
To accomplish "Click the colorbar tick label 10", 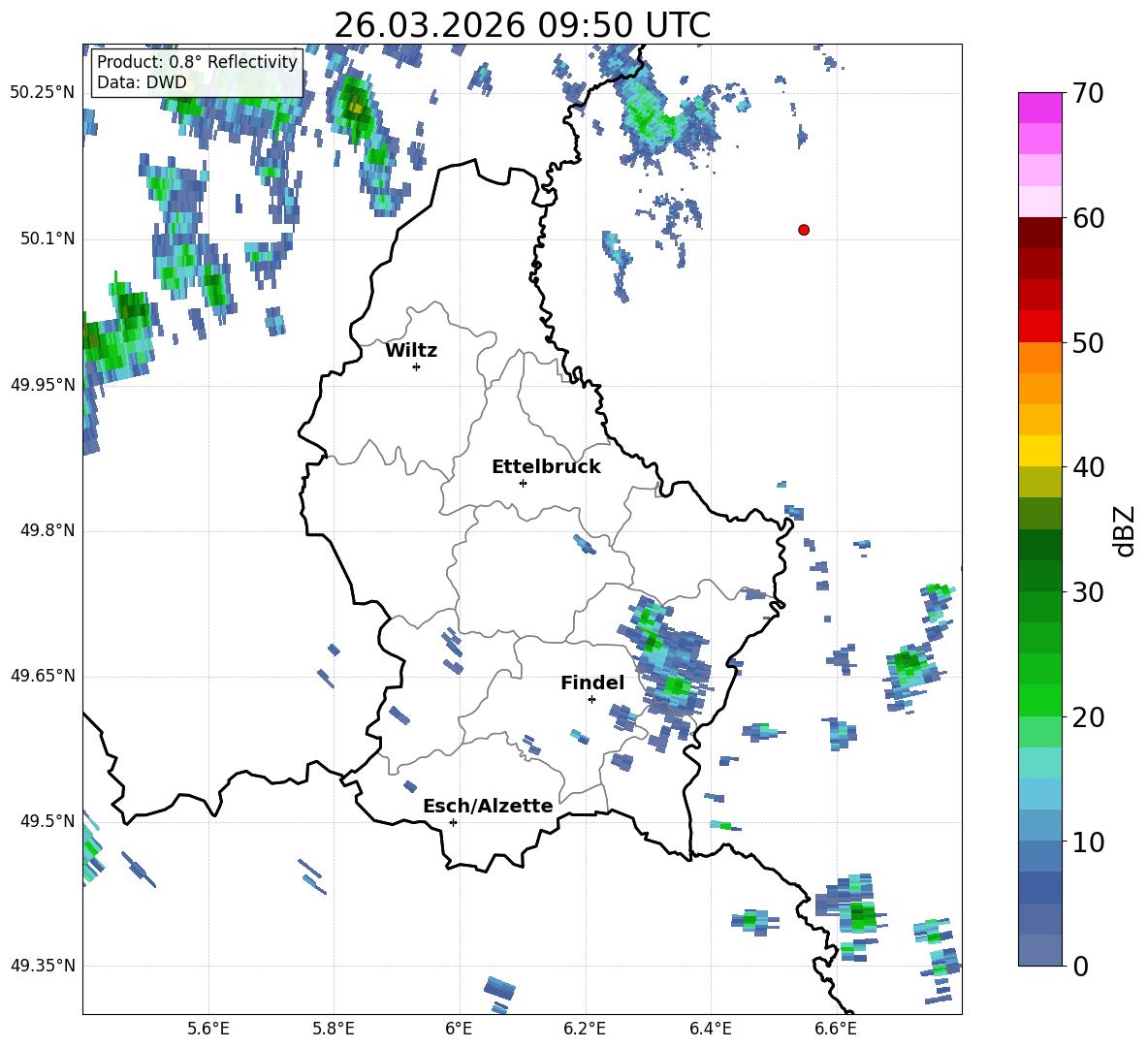I will 1088,842.
